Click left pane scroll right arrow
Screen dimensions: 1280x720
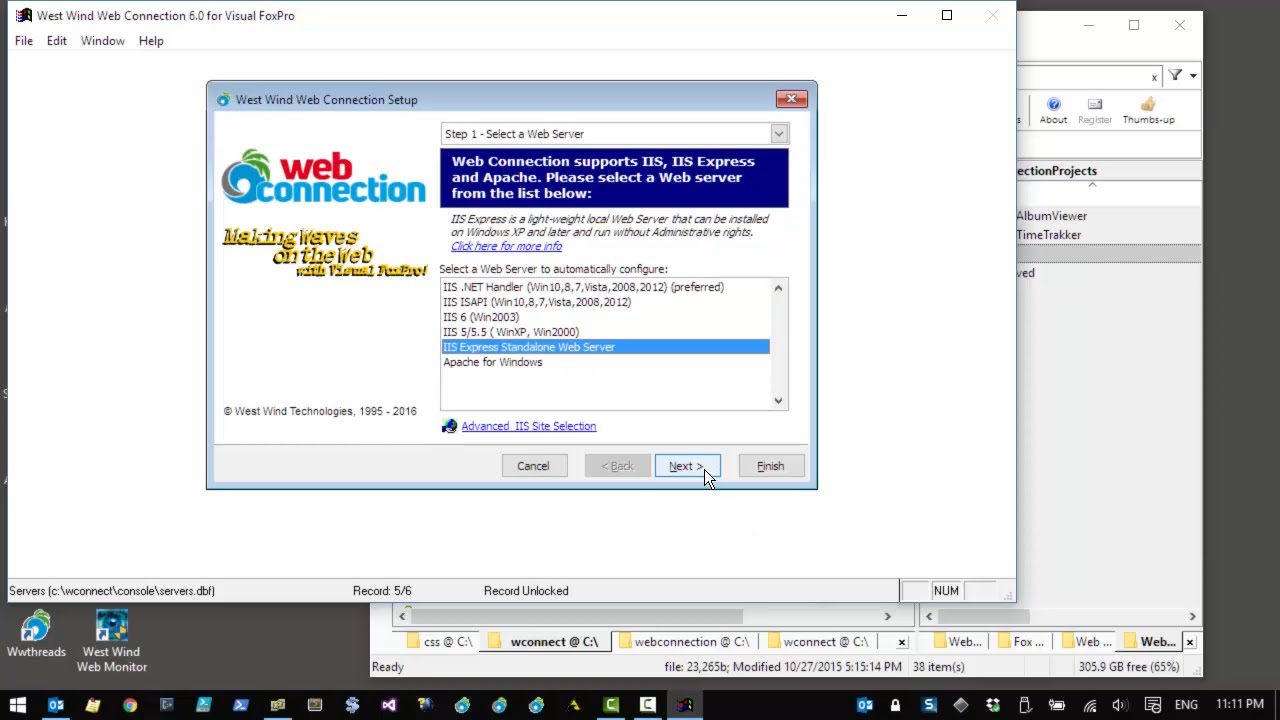click(x=887, y=616)
